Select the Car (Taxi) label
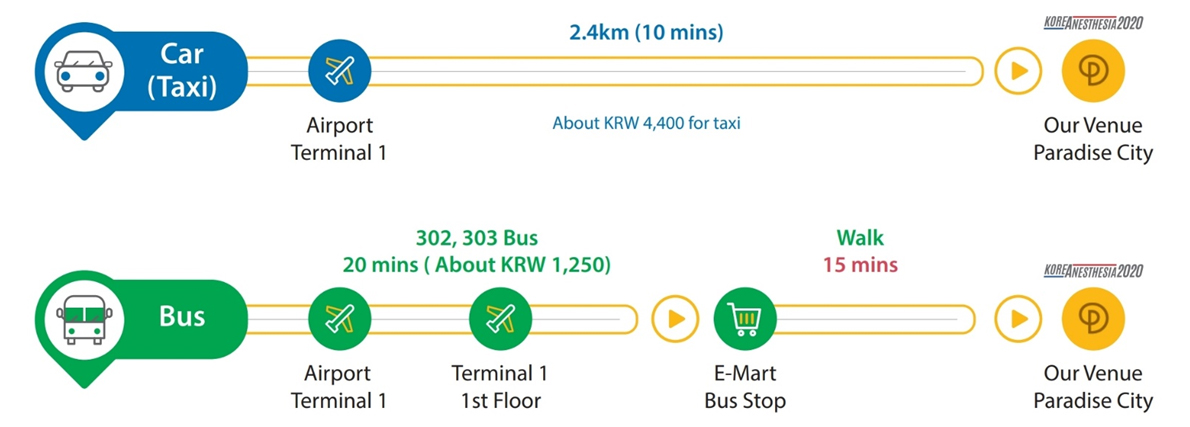 pyautogui.click(x=182, y=71)
